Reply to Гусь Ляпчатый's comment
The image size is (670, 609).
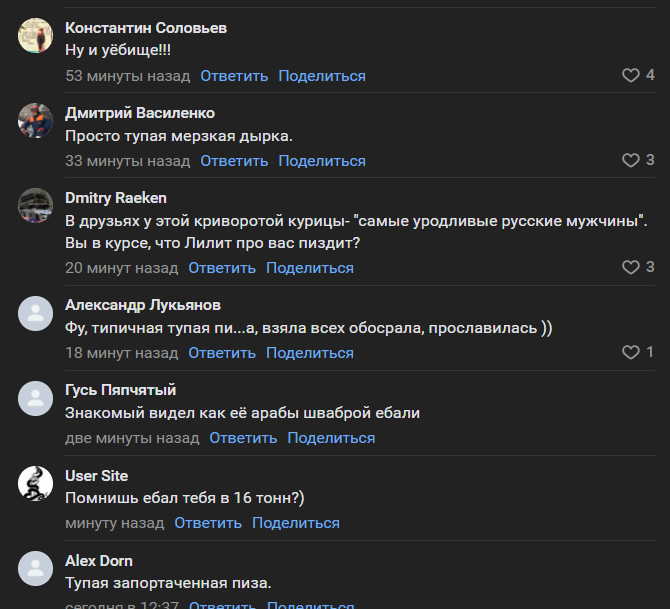click(243, 438)
